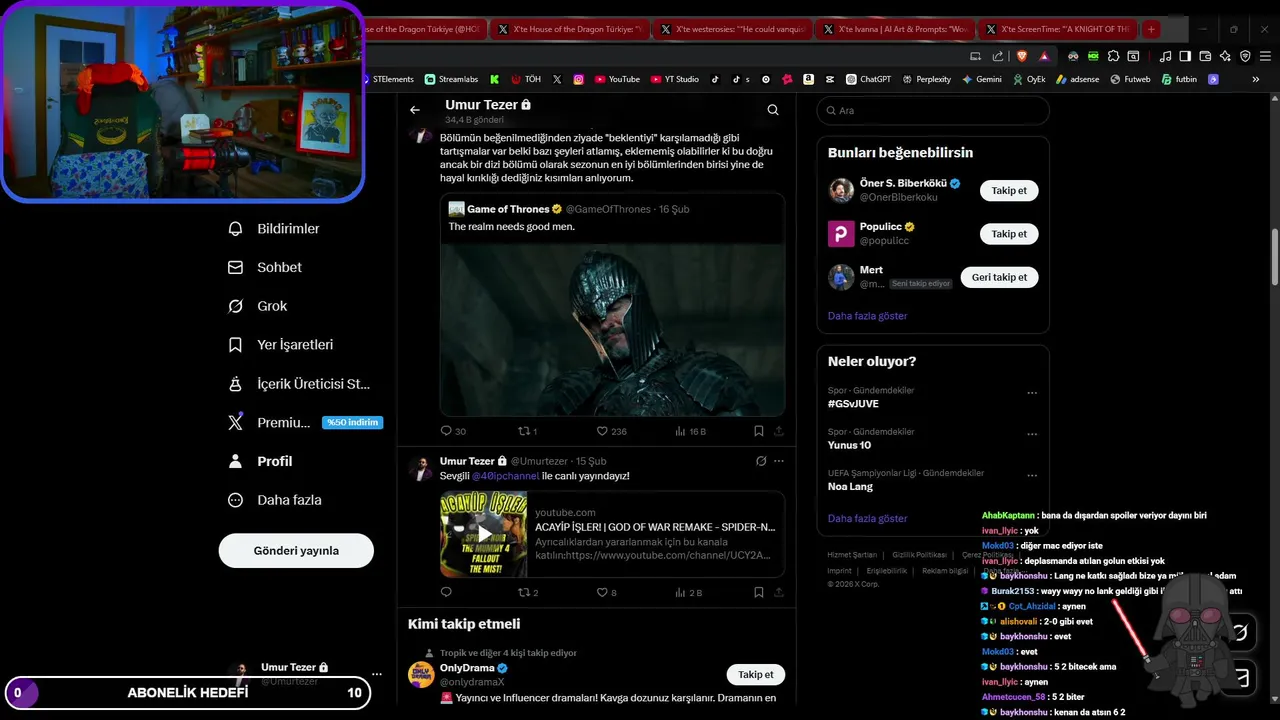Show more suggestions under Bunları beğenebilirsin
This screenshot has height=720, width=1280.
coord(868,316)
